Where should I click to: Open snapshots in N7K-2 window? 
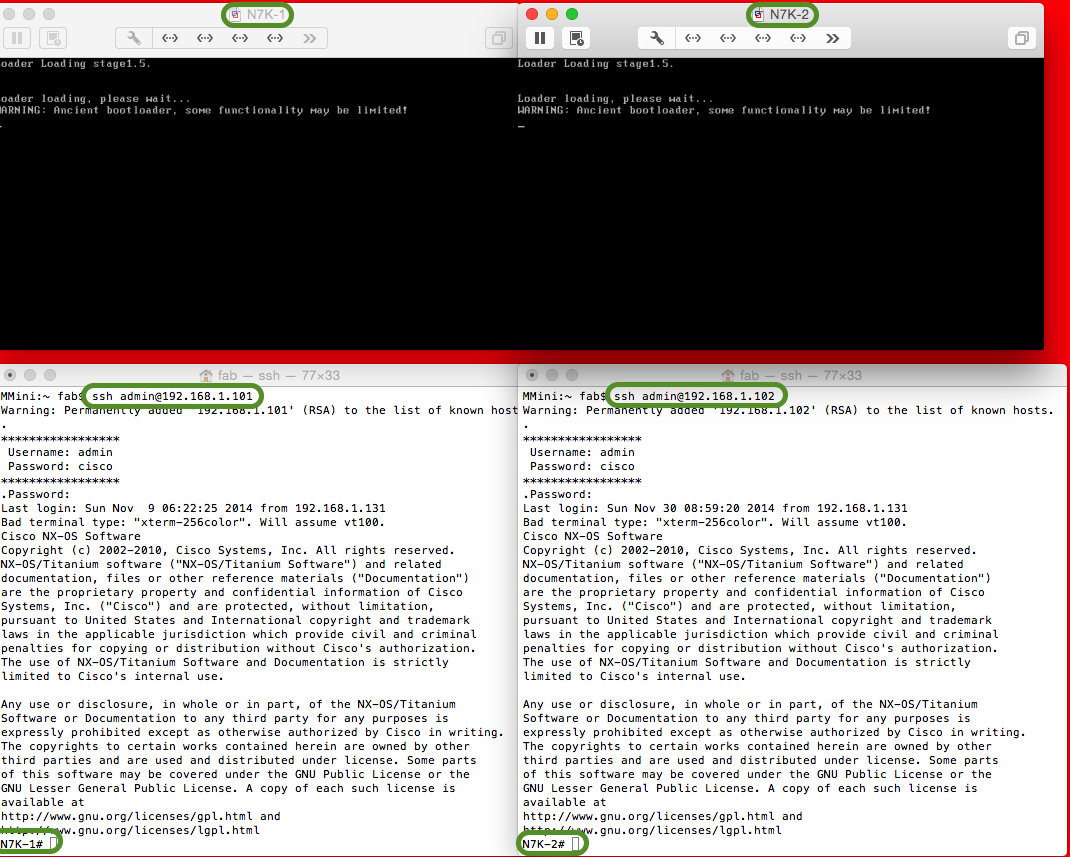576,38
